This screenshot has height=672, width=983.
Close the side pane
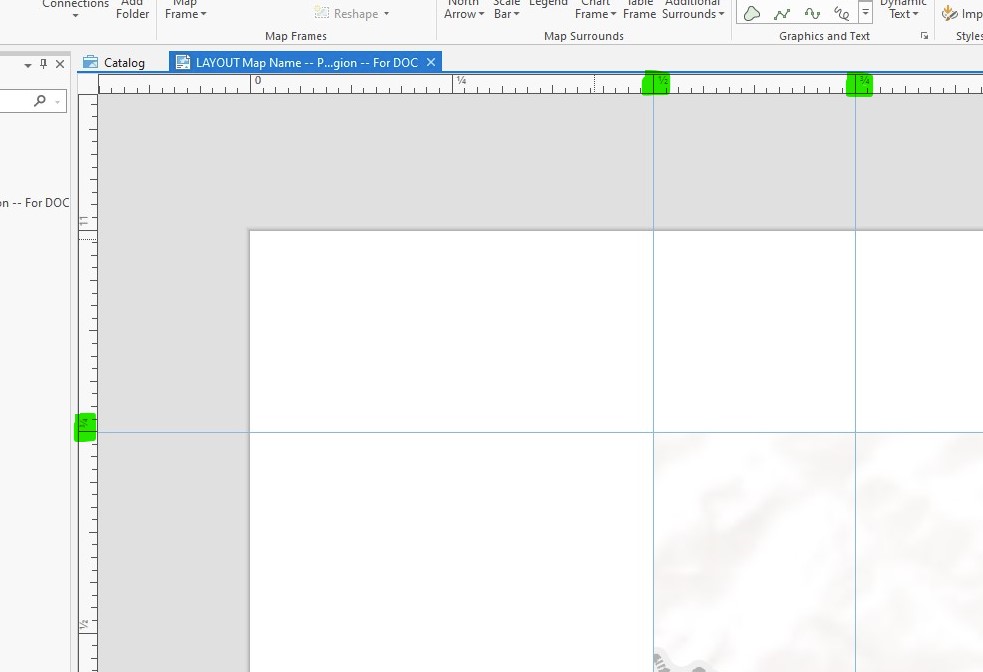coord(60,64)
